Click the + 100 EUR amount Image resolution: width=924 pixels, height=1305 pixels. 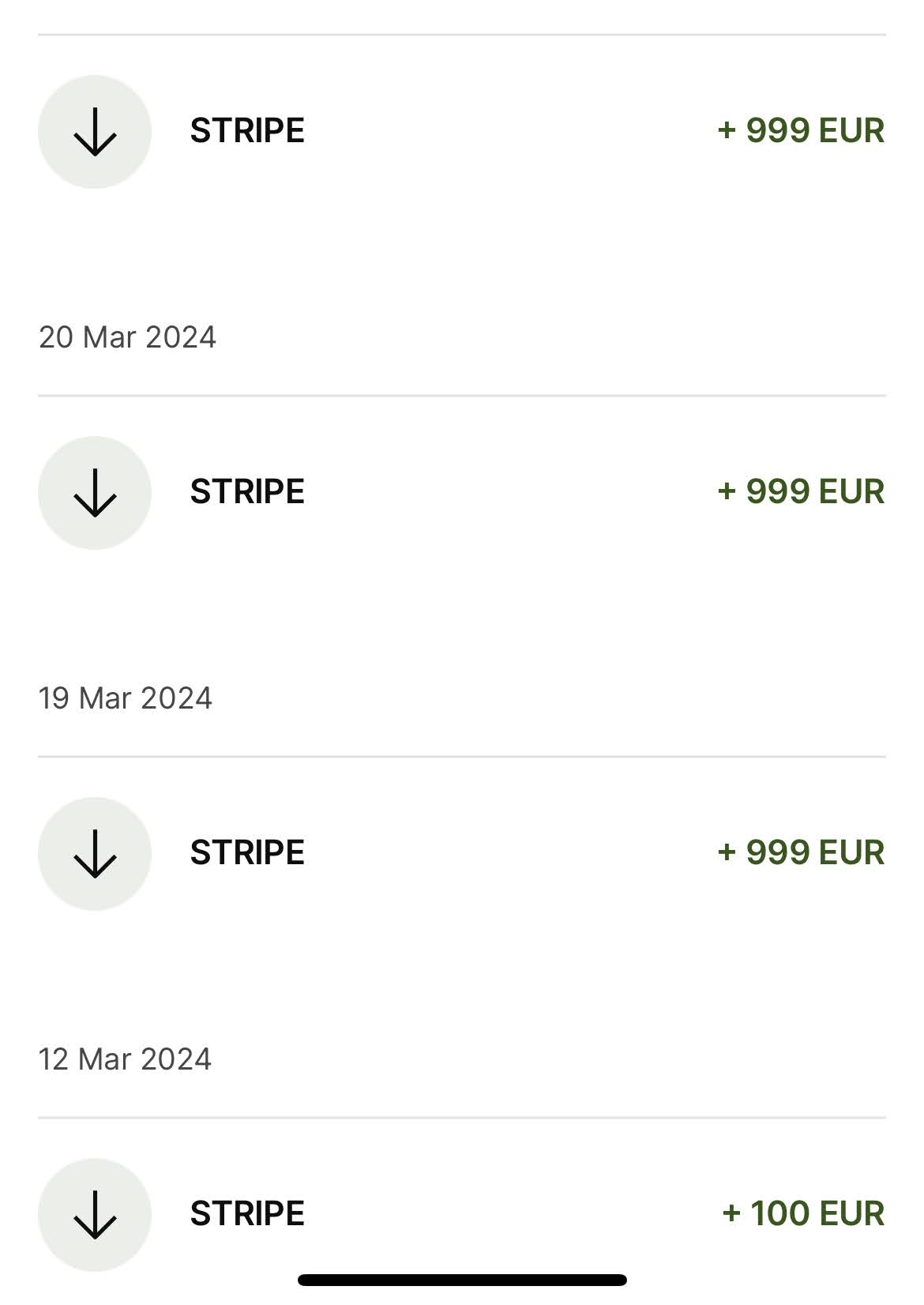(x=803, y=1214)
